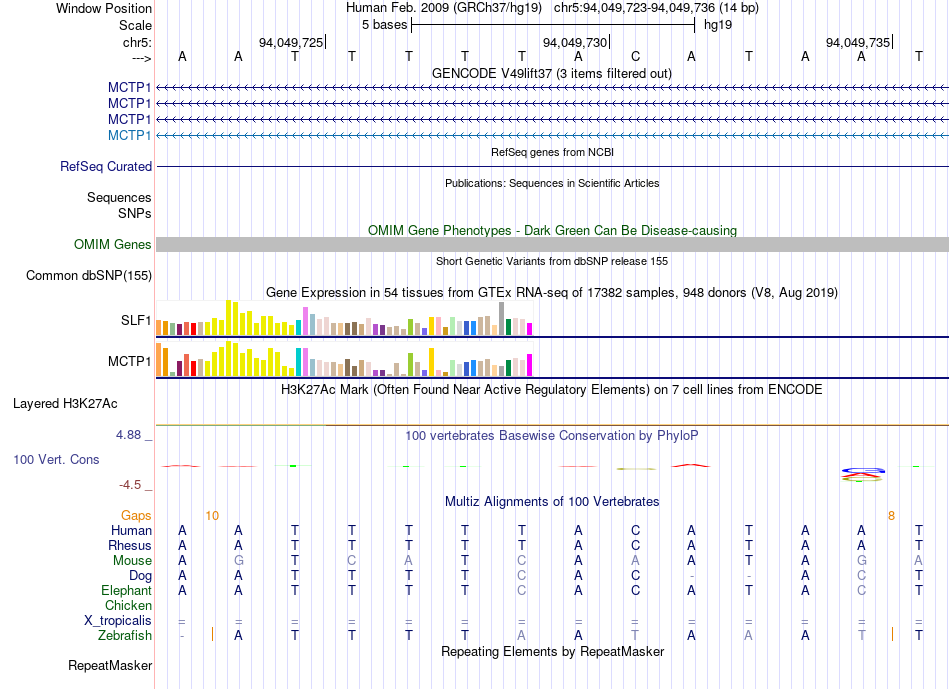
Task: Click 'Human Feb. 2009 (GRCh37/hg19)' assembly text
Action: [x=444, y=8]
